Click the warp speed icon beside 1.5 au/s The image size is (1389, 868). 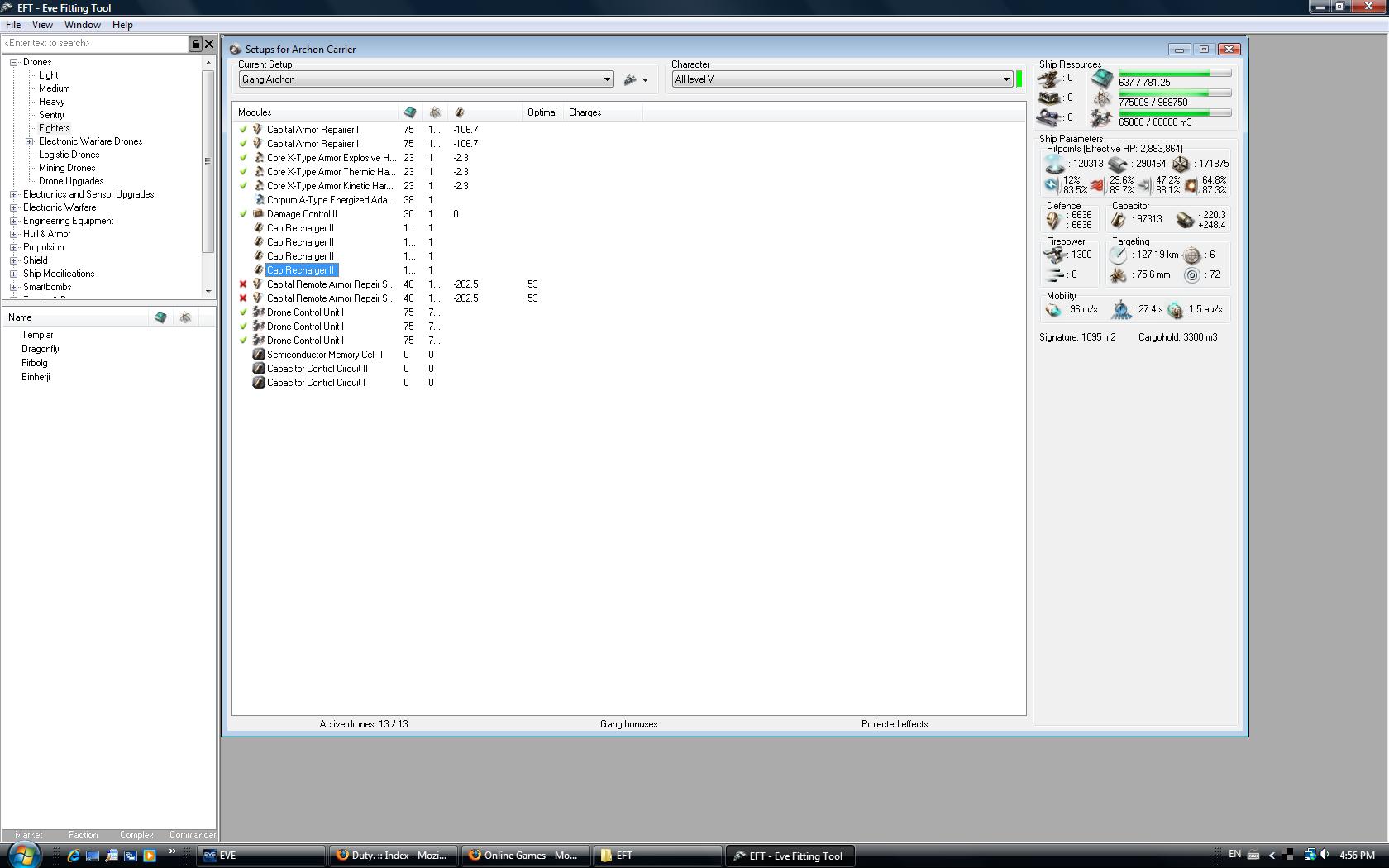point(1175,310)
